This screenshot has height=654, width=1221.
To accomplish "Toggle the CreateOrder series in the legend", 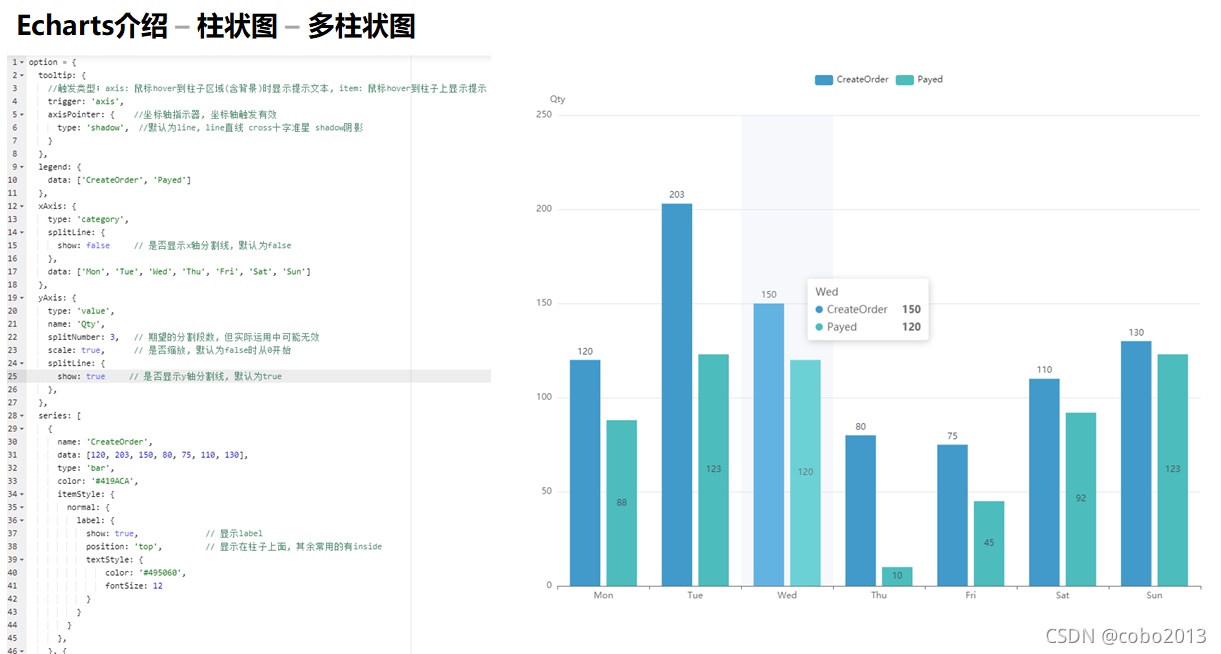I will [x=851, y=79].
